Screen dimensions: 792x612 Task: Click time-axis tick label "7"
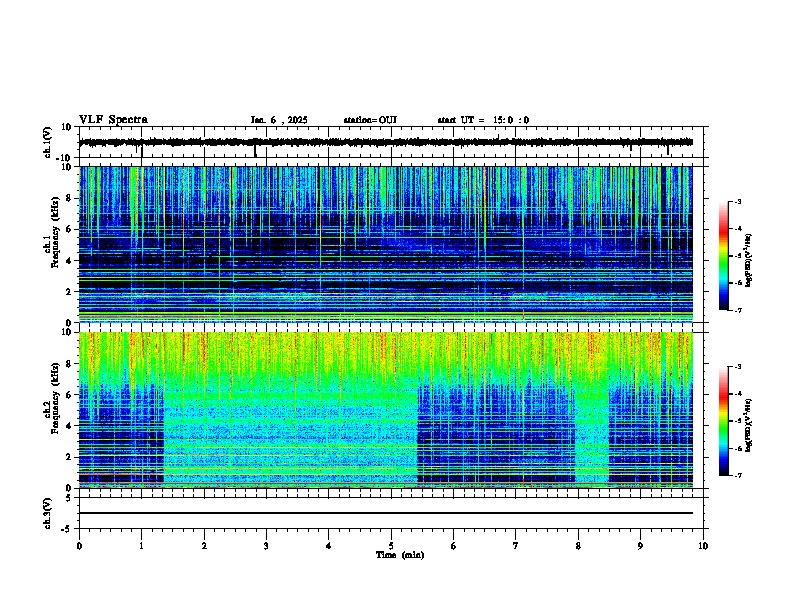516,546
